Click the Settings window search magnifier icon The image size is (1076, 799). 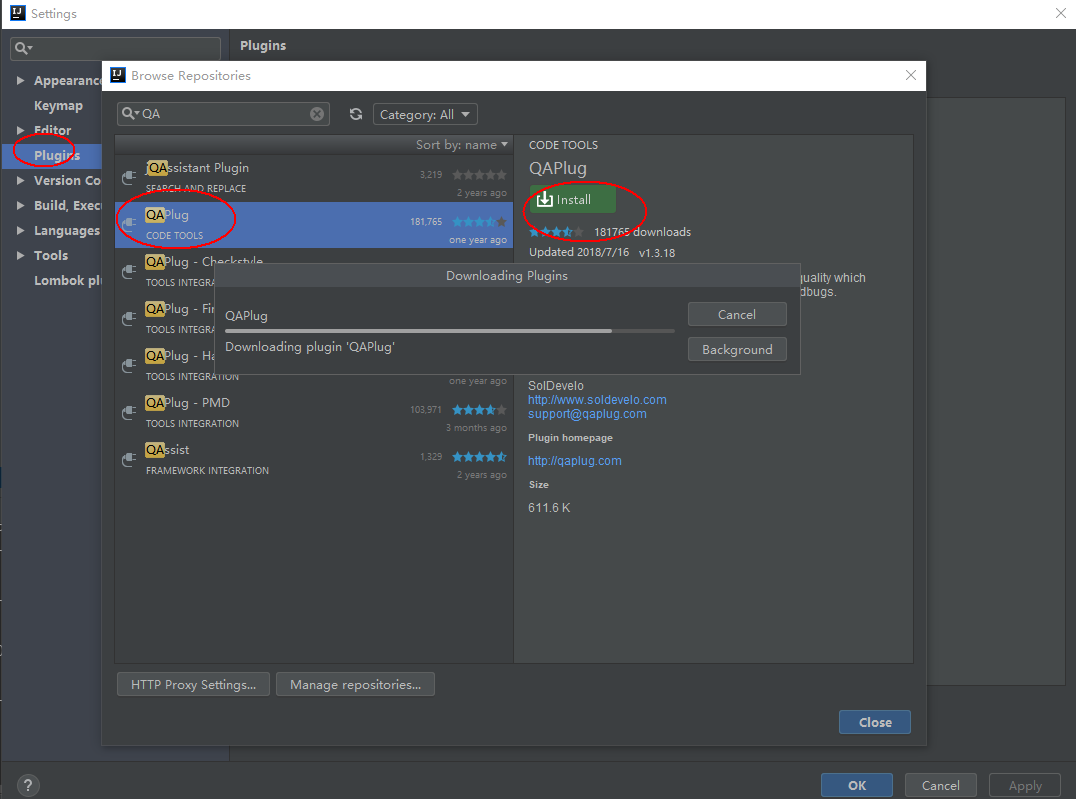(x=23, y=48)
